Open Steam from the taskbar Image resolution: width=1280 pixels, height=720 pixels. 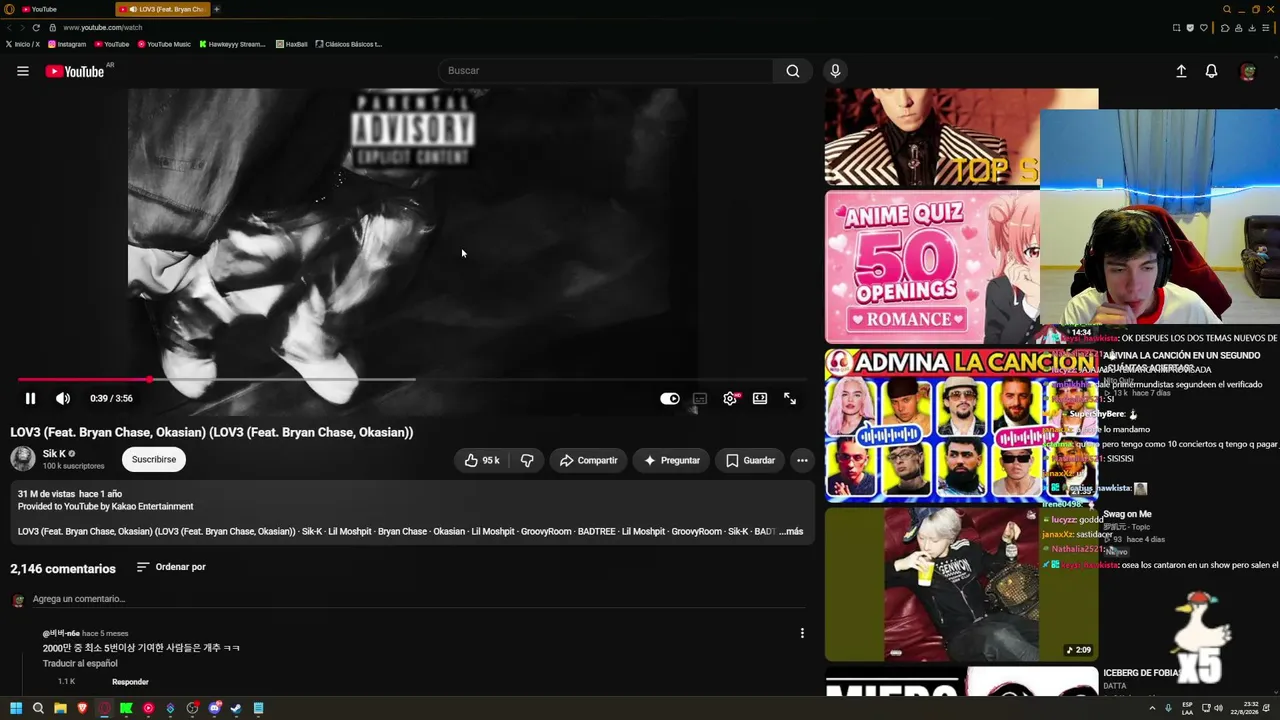(x=236, y=708)
